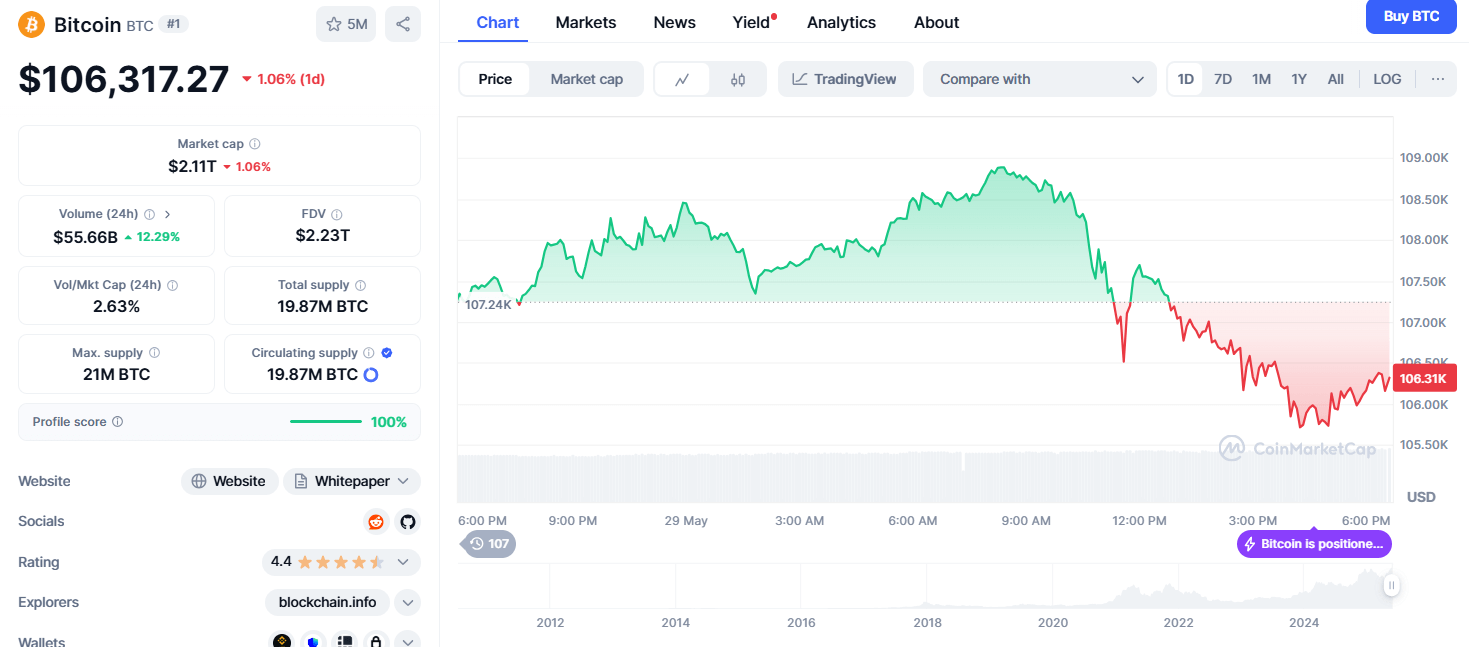
Task: Open the Ledger wallet icon
Action: pyautogui.click(x=345, y=642)
